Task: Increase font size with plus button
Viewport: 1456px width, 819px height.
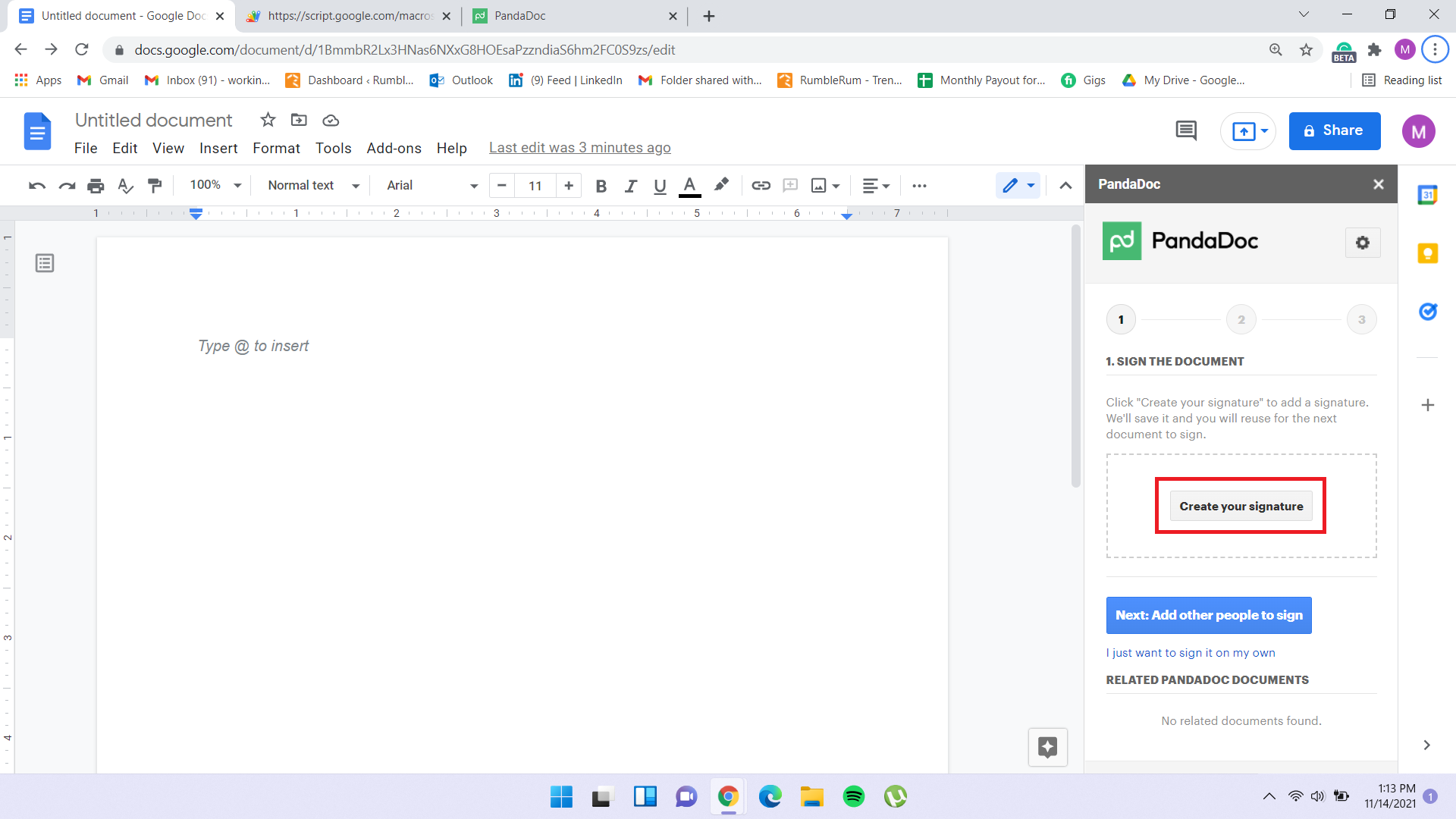Action: (569, 186)
